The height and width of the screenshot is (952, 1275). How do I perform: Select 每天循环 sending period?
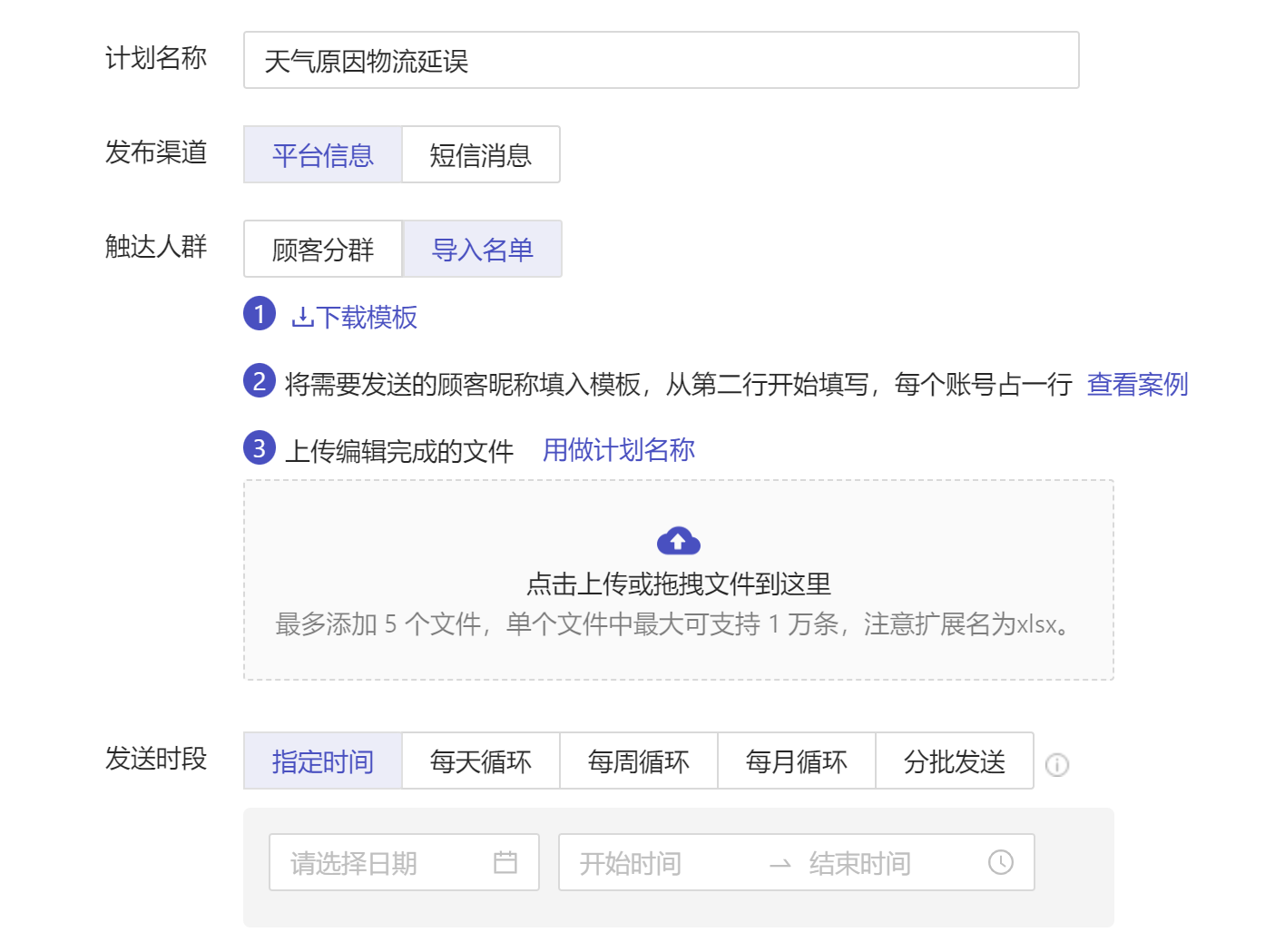[x=480, y=761]
